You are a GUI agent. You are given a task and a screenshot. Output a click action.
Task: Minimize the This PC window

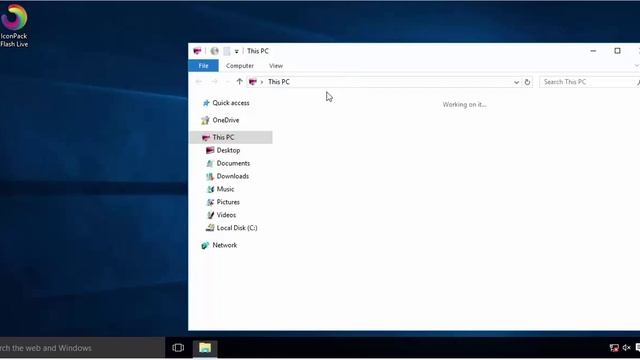[593, 51]
